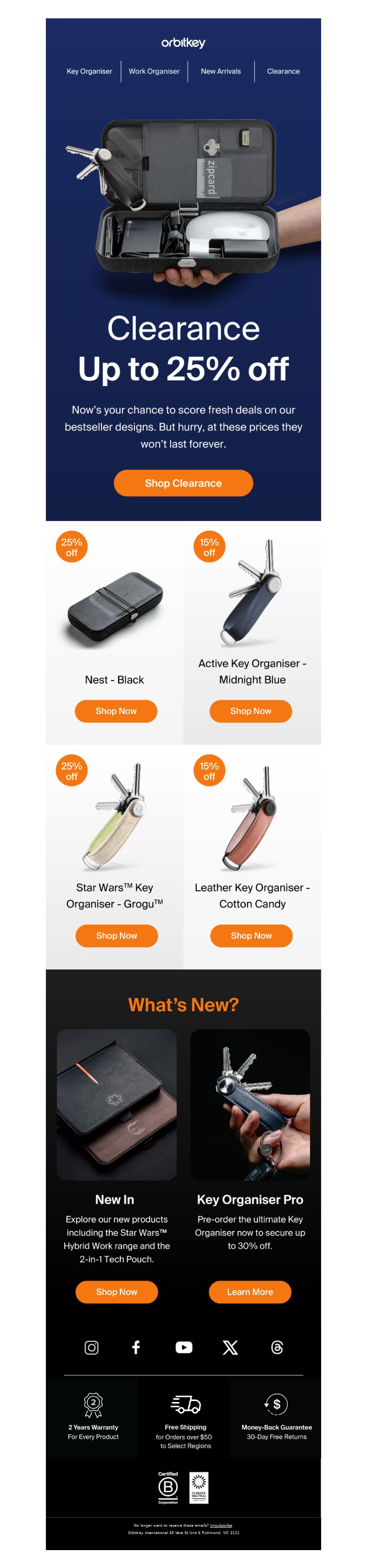This screenshot has height=1568, width=367.
Task: Click the Leather Key Organiser Cotton Candy image
Action: 252,817
